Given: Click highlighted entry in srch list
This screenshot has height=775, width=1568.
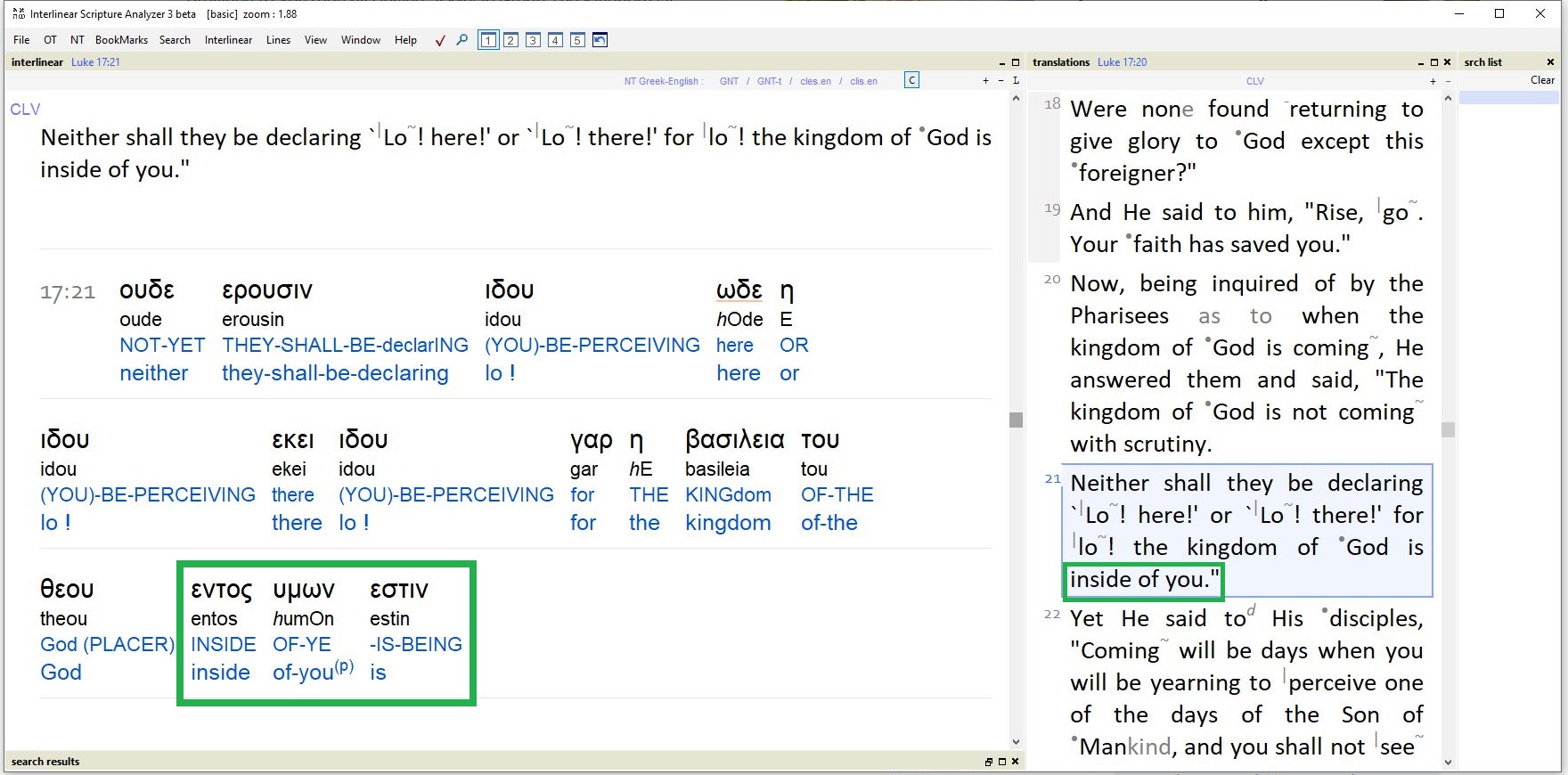Looking at the screenshot, I should (1508, 97).
